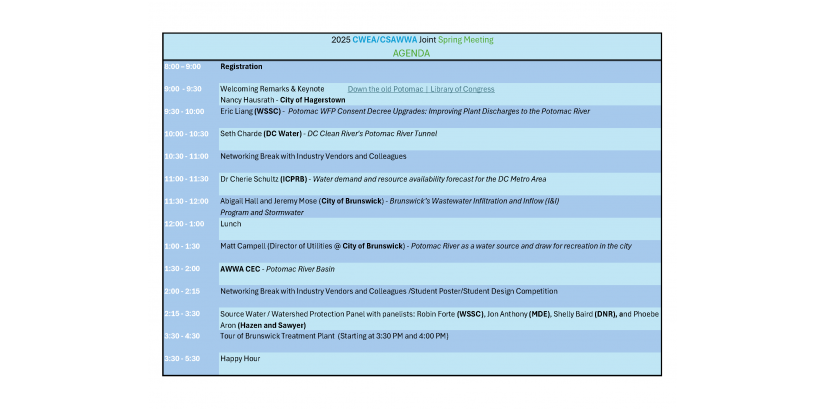Click the Happy Hour row text
The image size is (826, 409).
[240, 358]
